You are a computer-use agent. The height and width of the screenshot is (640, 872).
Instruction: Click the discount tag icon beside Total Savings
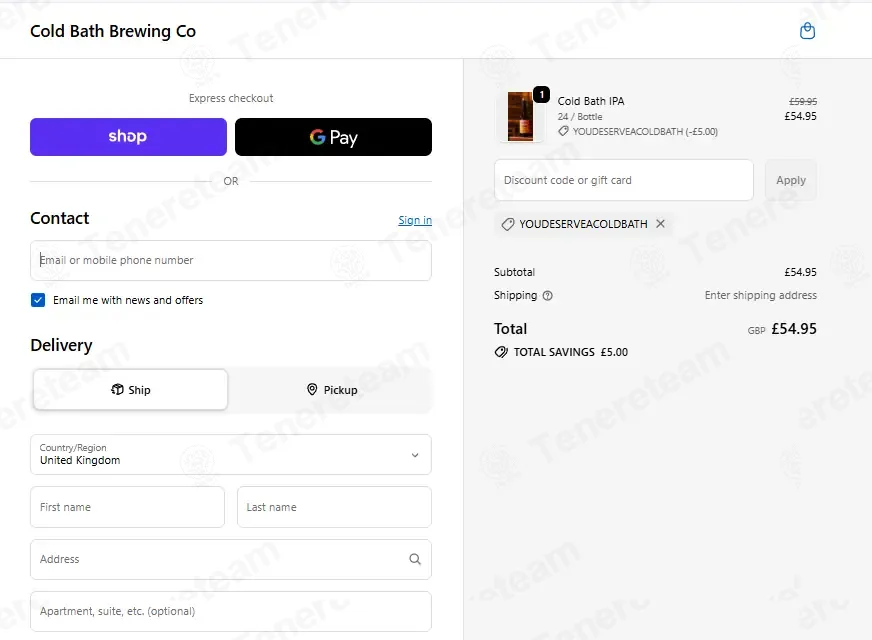(501, 352)
